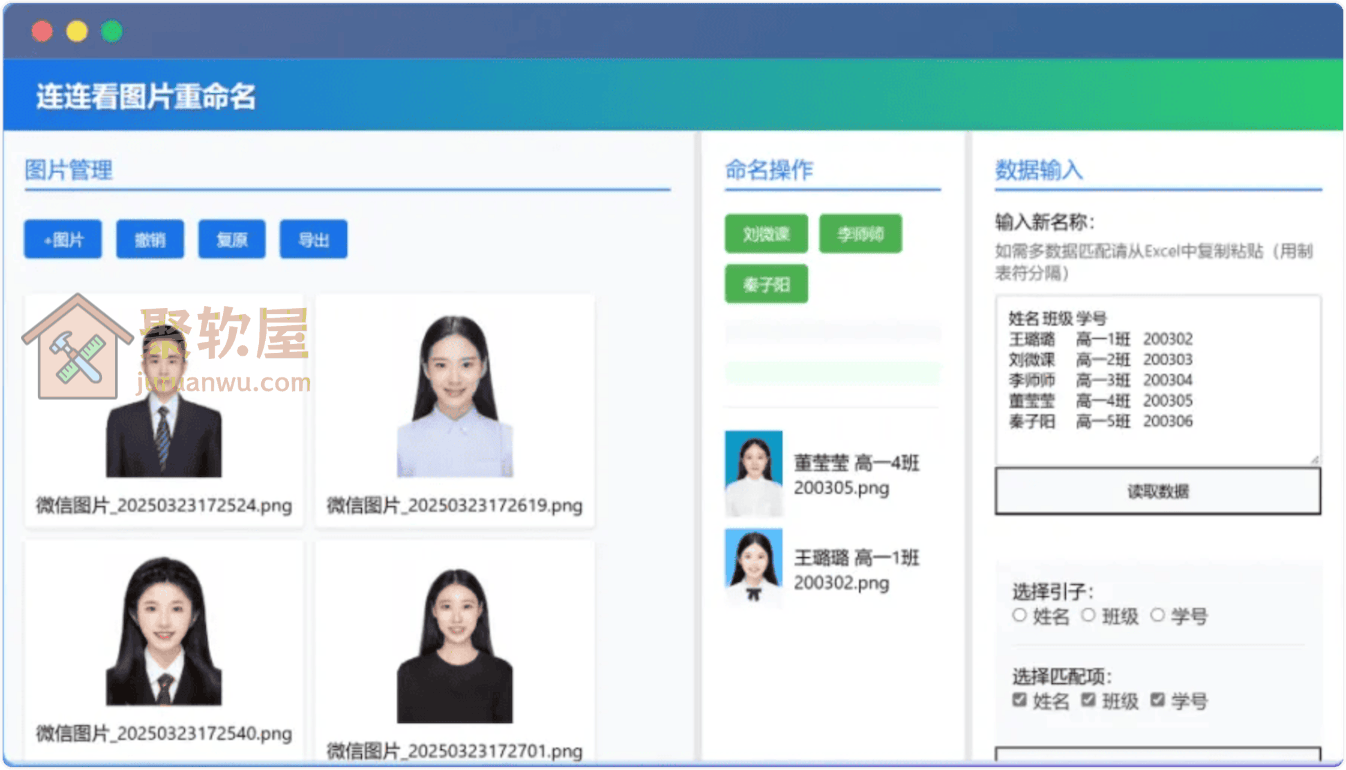The image size is (1346, 770).
Task: Select the 刘微课 name tag
Action: pyautogui.click(x=766, y=233)
